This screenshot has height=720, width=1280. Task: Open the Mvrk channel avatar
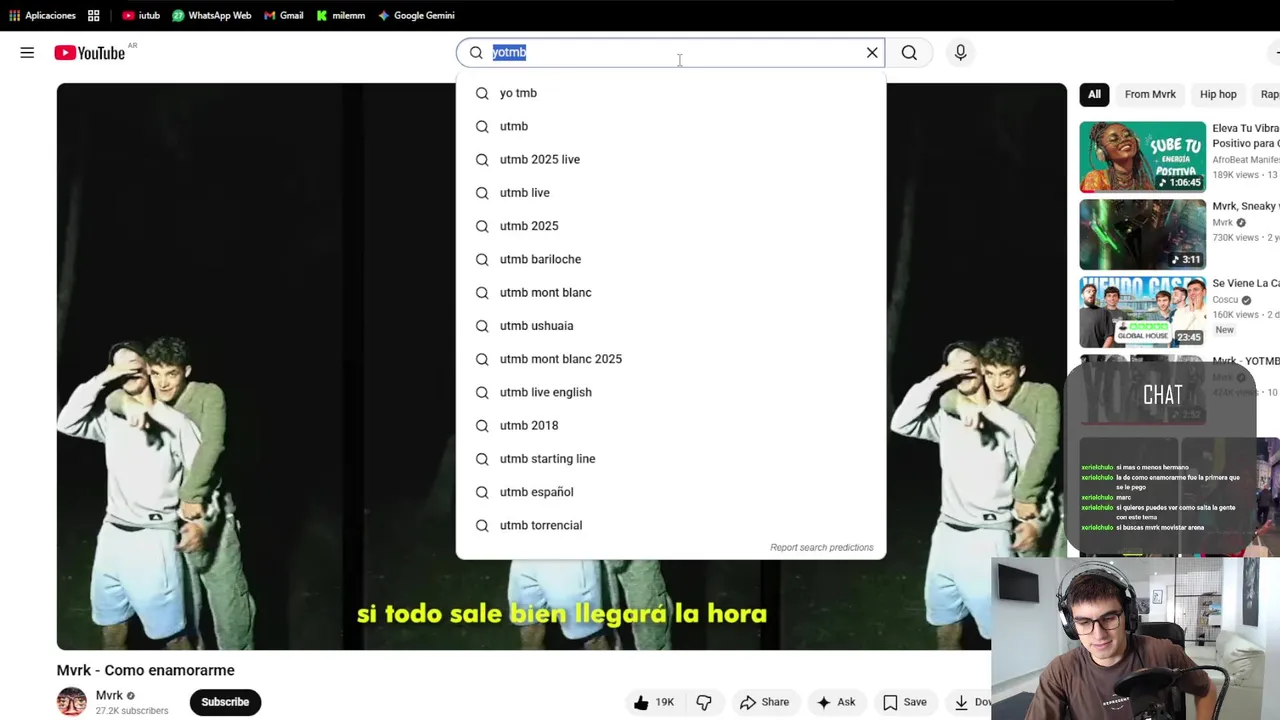[x=72, y=702]
